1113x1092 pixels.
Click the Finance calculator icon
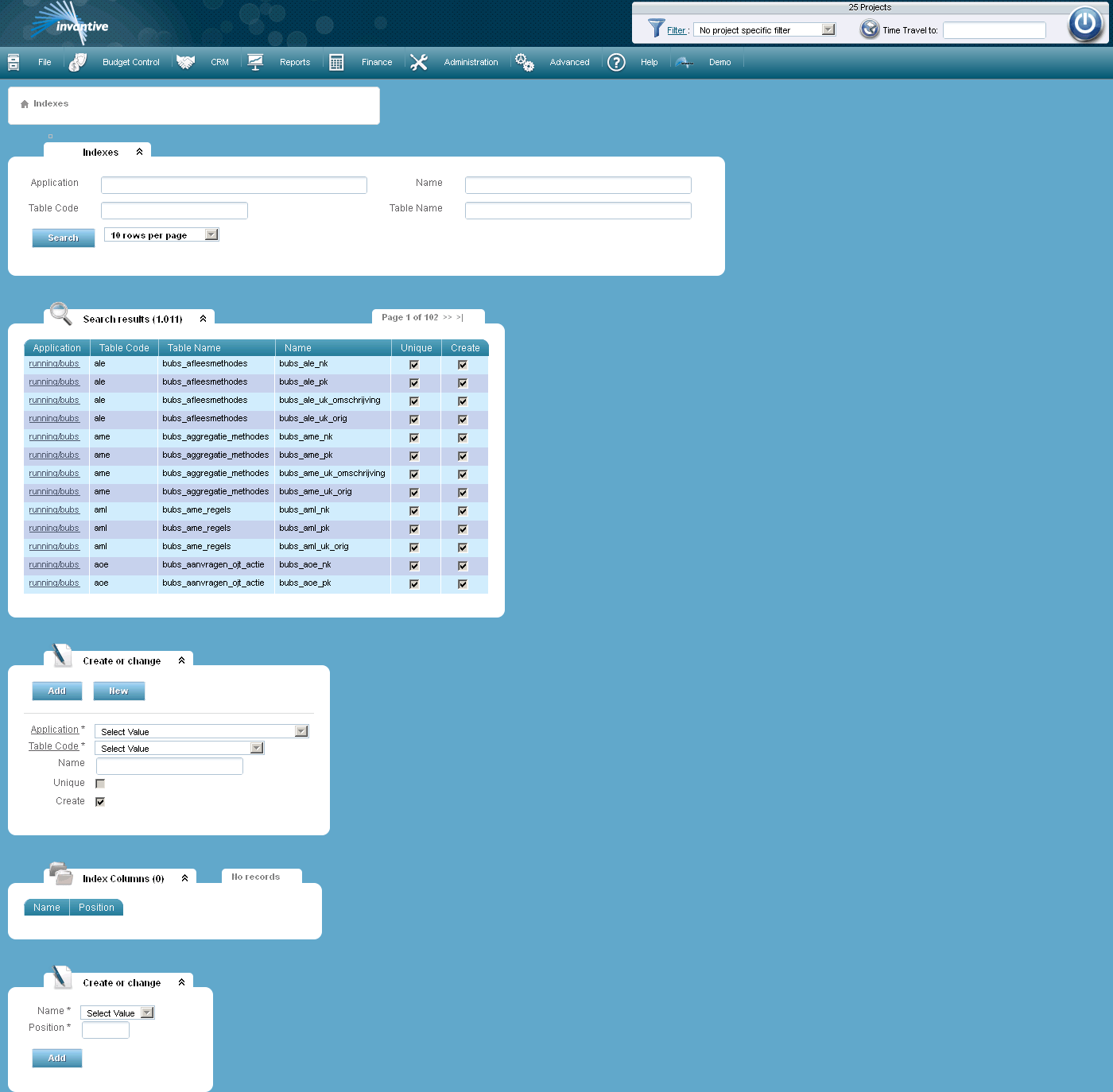pyautogui.click(x=336, y=61)
